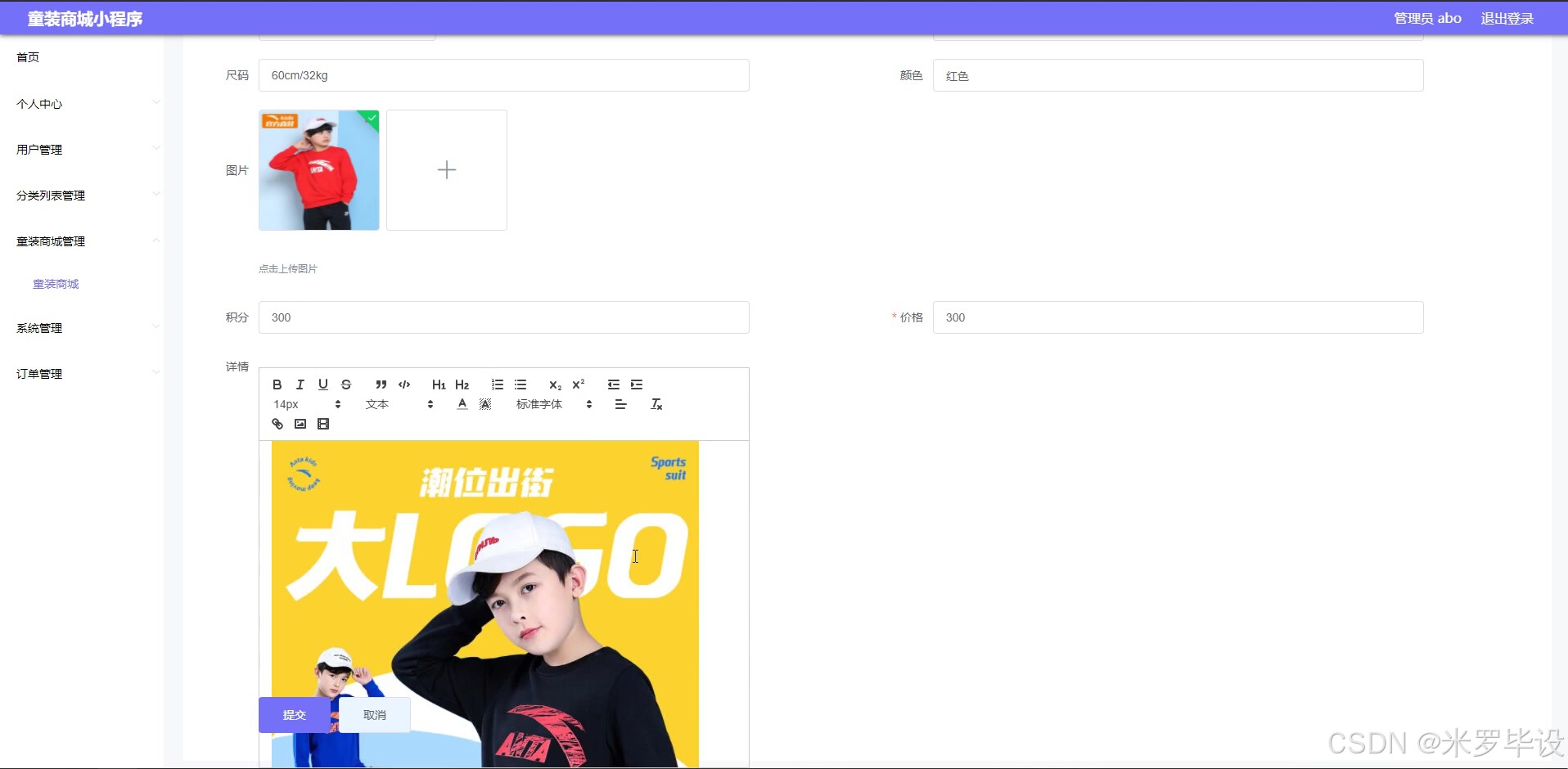Collapse the 童装商城管理 sidebar menu

tap(82, 241)
